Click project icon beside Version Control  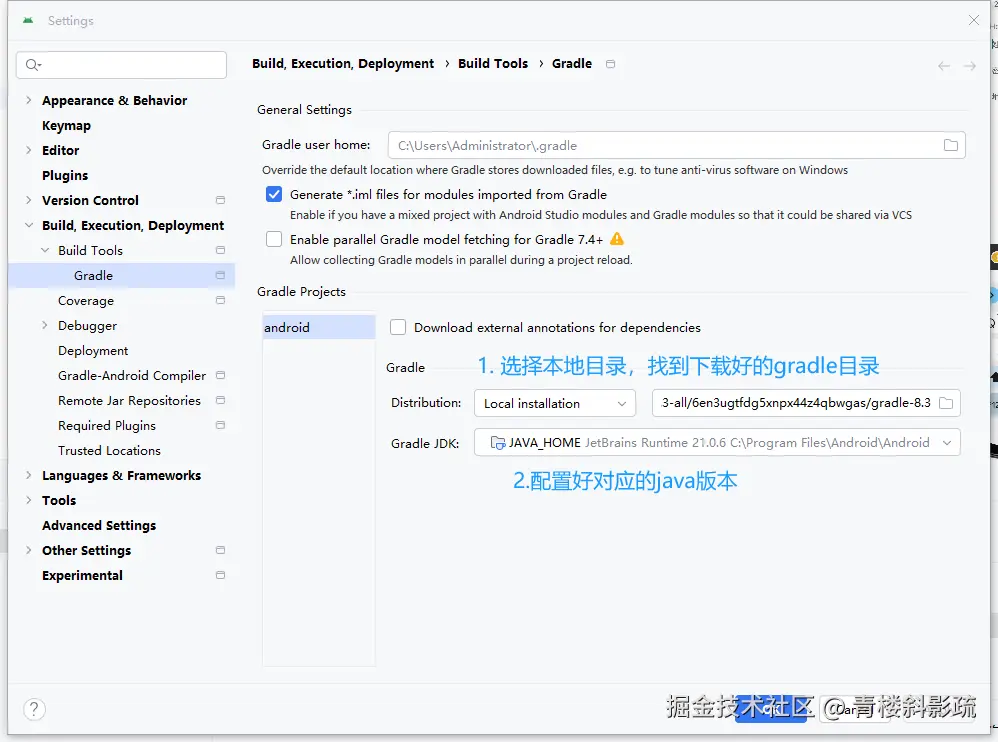click(220, 200)
